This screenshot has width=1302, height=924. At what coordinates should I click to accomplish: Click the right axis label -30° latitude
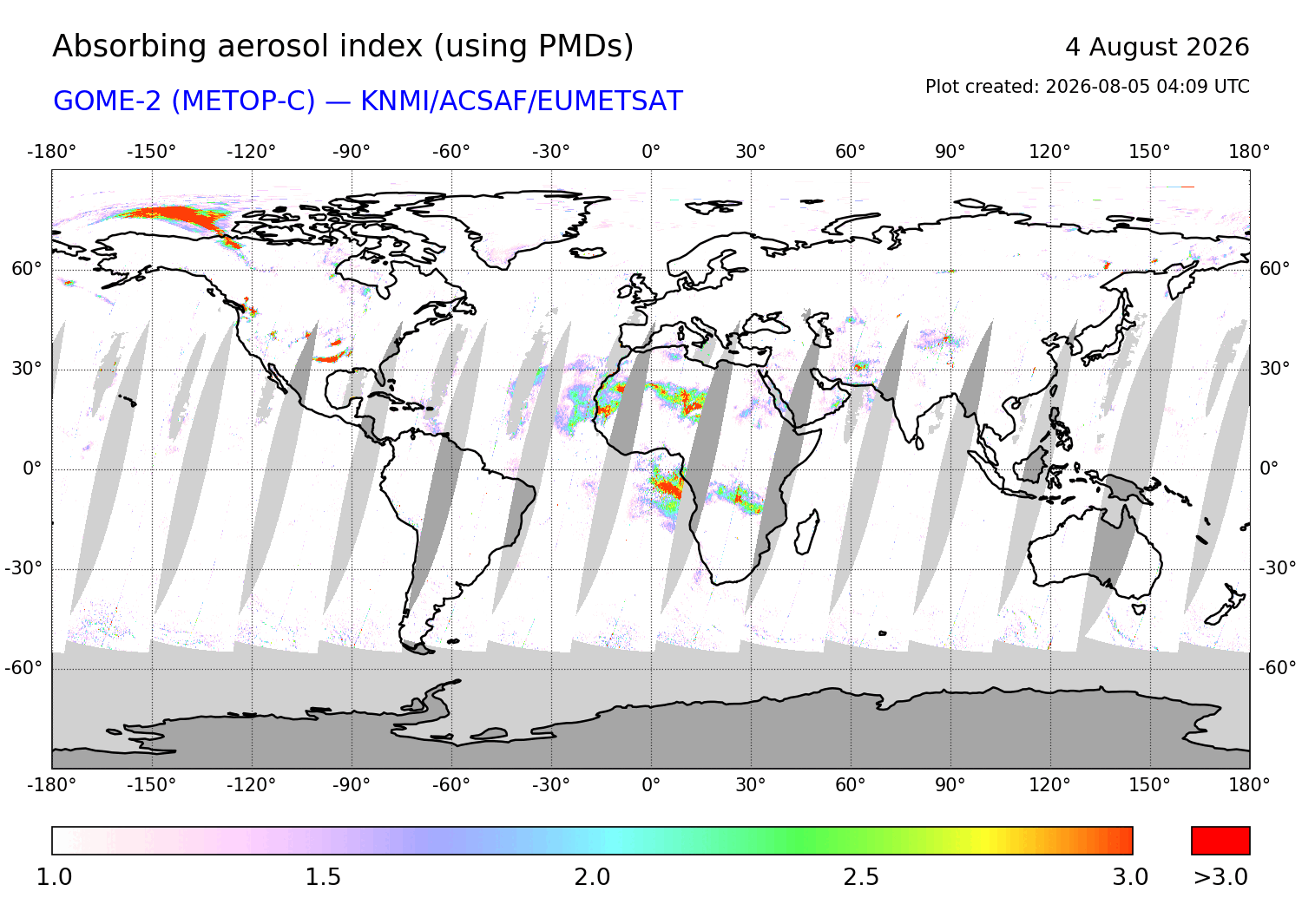[1278, 568]
